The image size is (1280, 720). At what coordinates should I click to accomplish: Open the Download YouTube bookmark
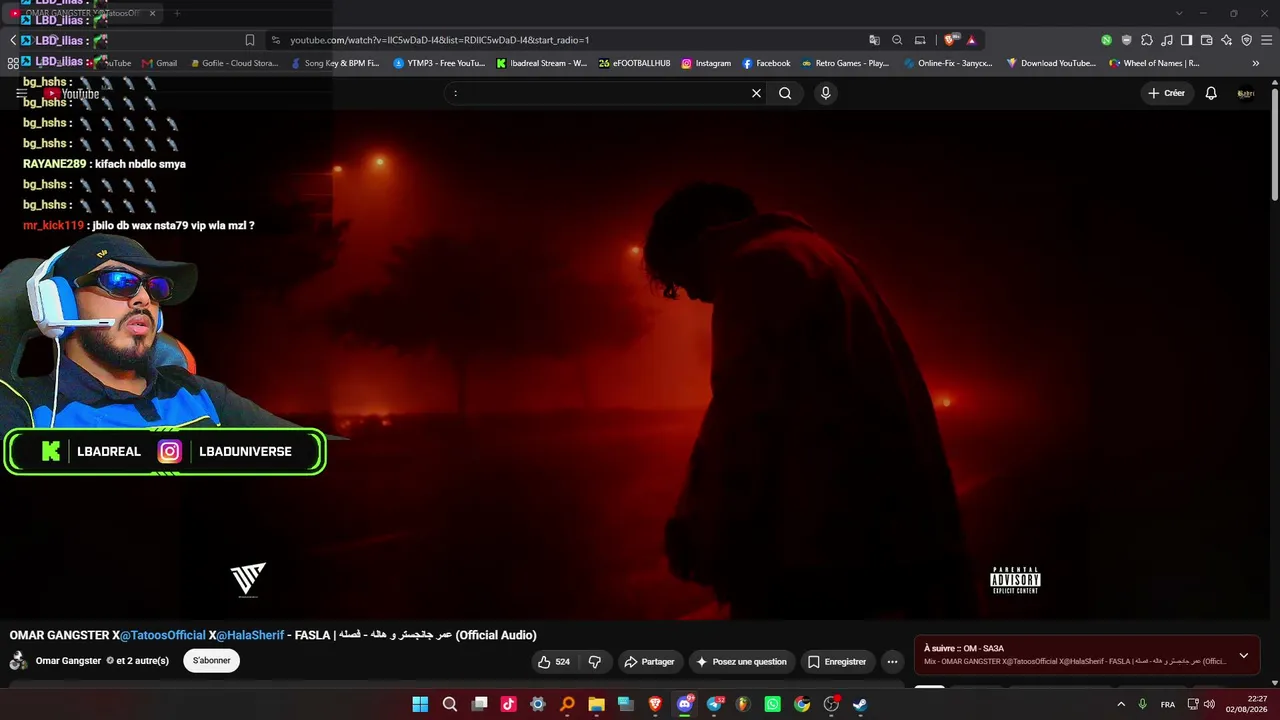pyautogui.click(x=1052, y=63)
